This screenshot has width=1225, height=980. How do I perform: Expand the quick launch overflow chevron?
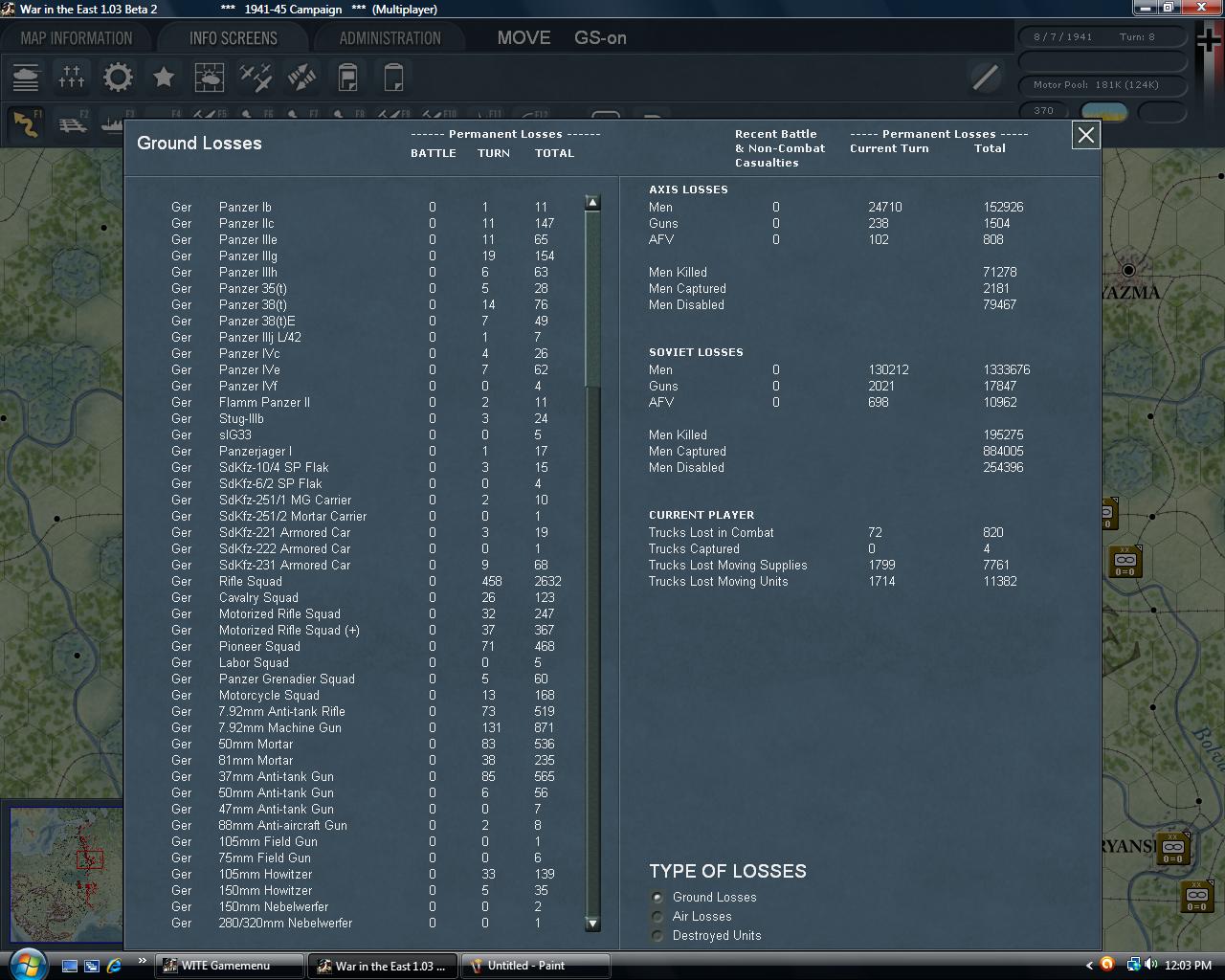pos(143,961)
